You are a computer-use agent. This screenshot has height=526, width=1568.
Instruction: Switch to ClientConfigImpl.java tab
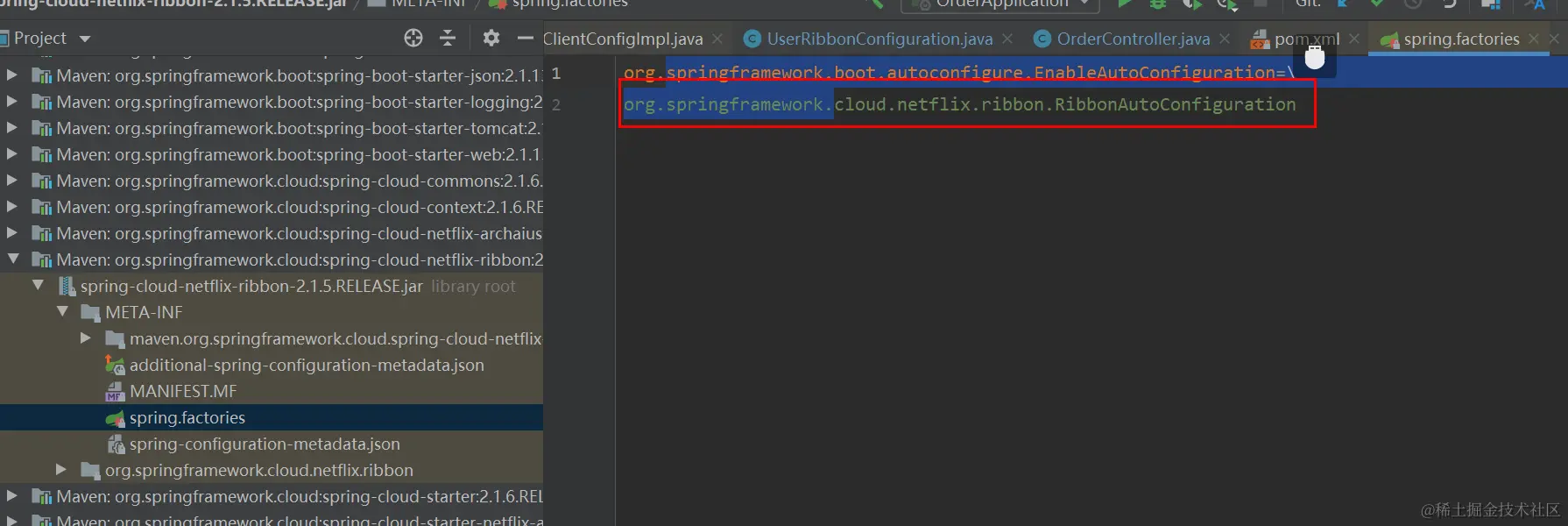coord(623,39)
